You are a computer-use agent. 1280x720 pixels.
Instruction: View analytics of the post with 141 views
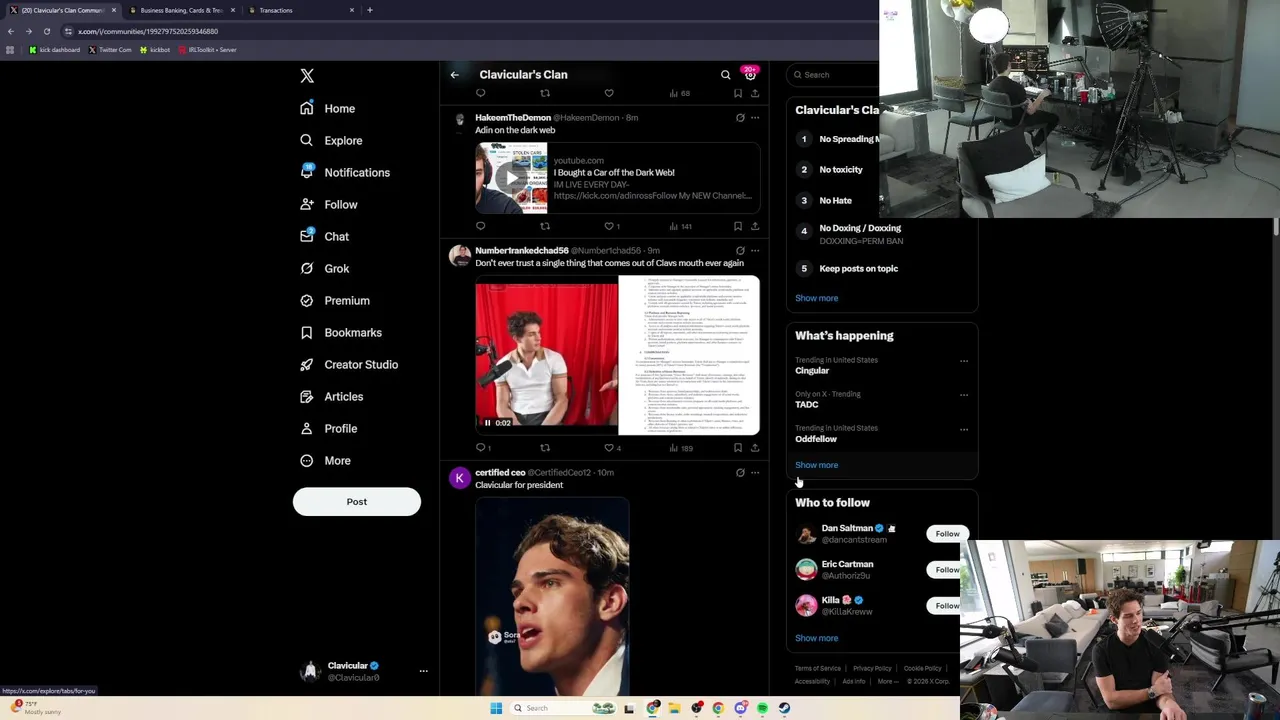click(681, 226)
